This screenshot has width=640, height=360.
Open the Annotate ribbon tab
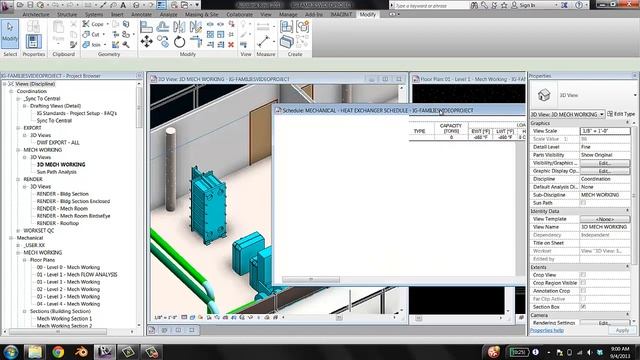(142, 14)
